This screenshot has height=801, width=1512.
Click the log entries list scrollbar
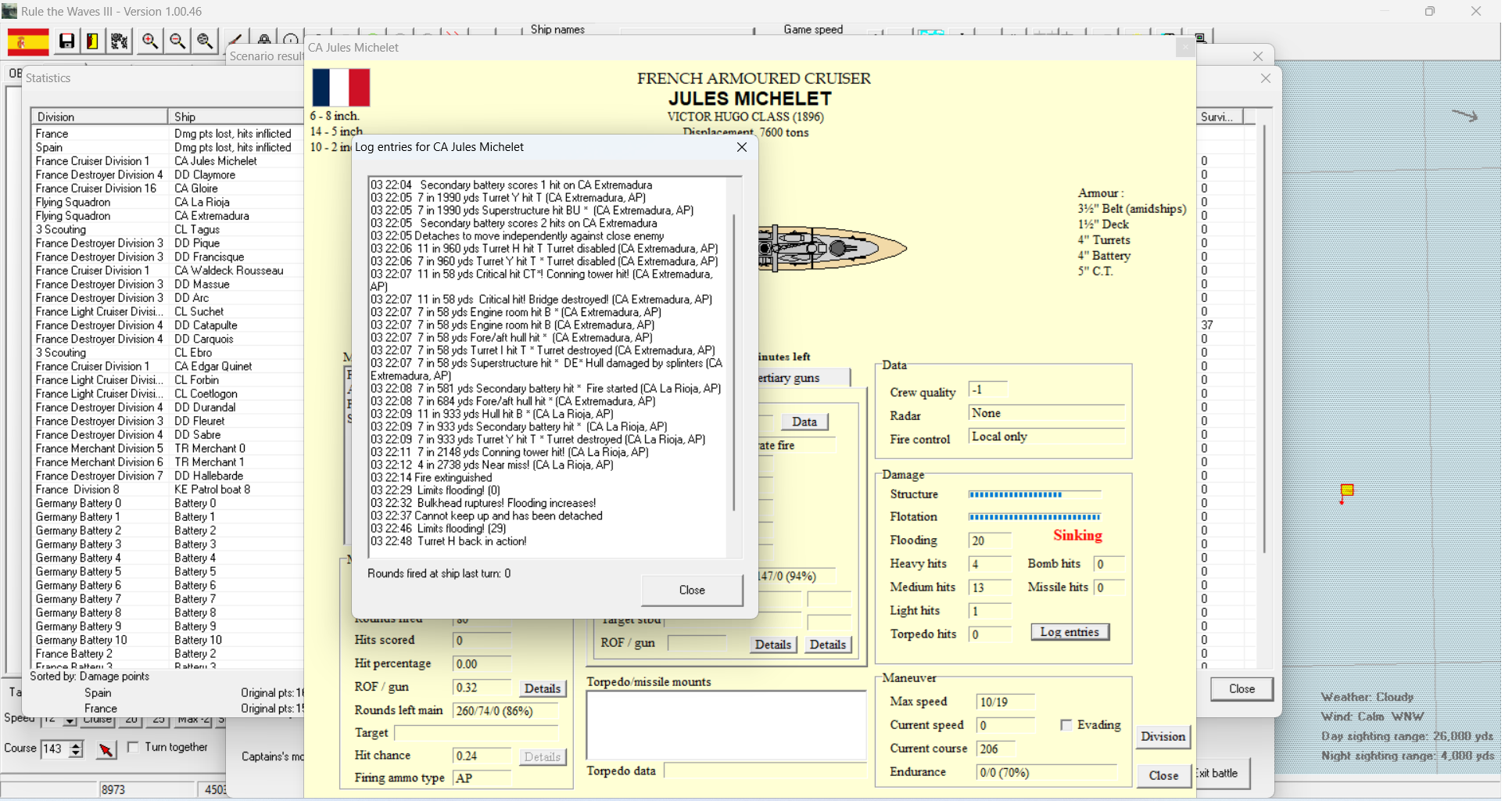point(733,362)
